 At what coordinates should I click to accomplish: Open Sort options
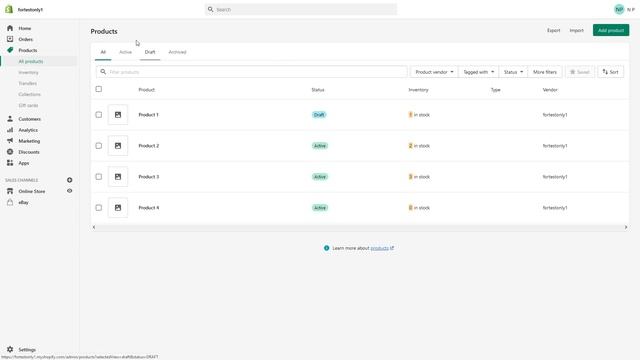(611, 72)
